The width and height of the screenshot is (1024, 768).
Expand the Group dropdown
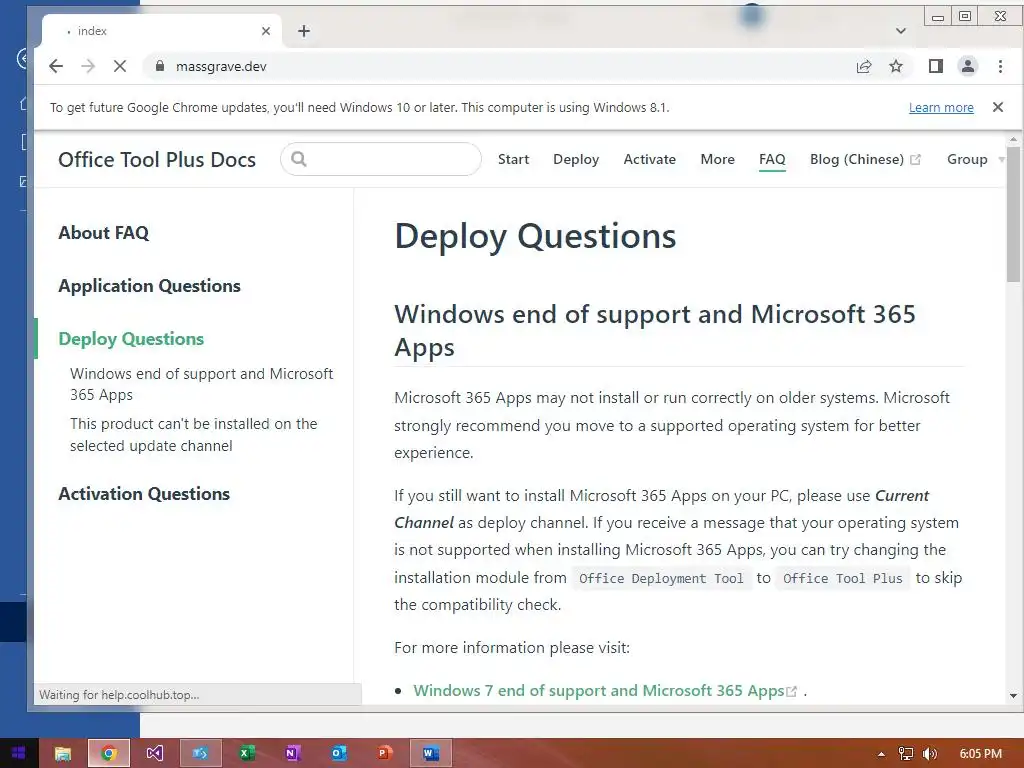point(975,159)
